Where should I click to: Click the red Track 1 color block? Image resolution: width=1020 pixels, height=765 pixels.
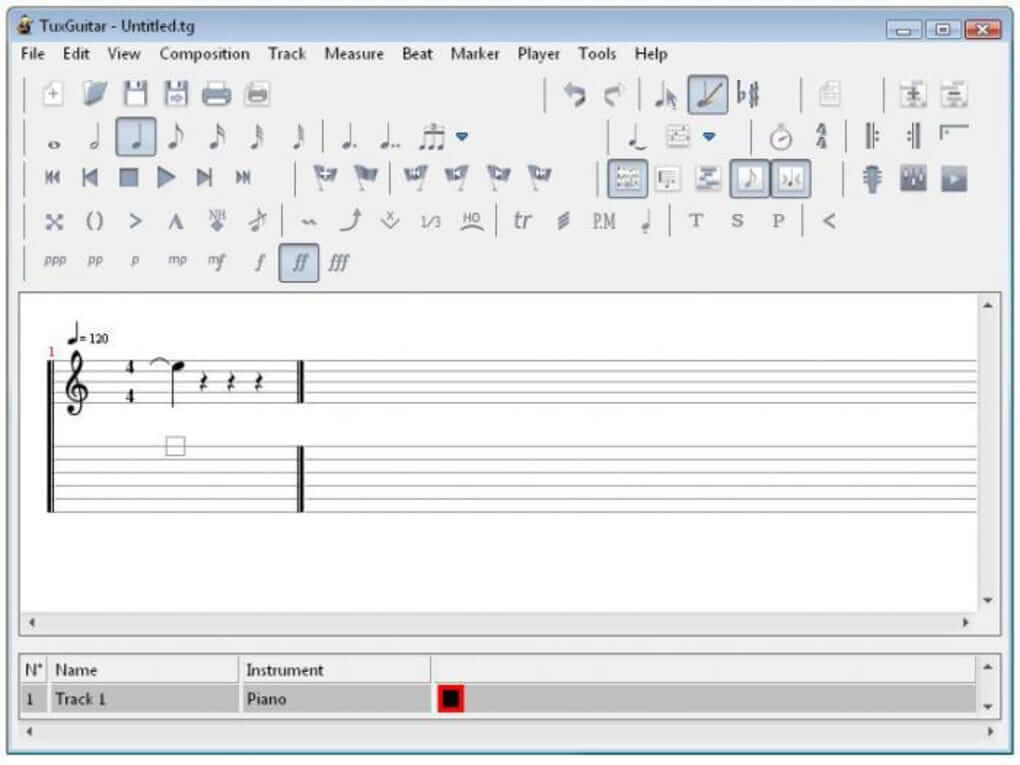click(x=450, y=699)
